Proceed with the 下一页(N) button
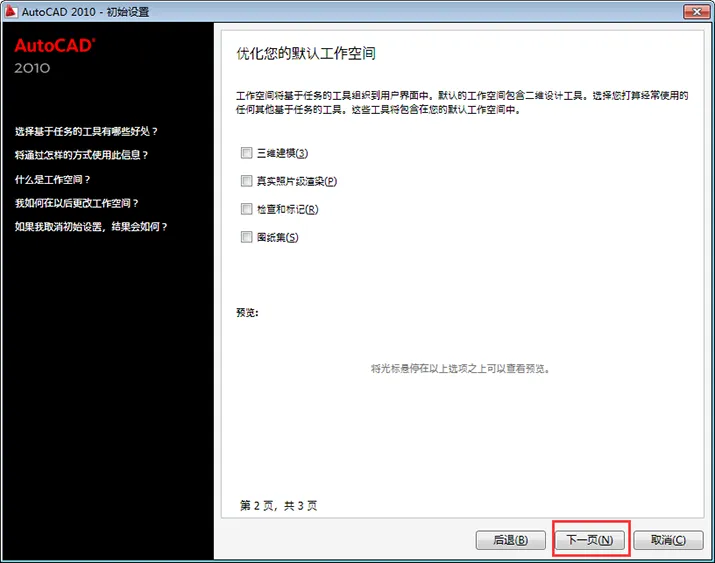The image size is (715, 563). (x=590, y=540)
